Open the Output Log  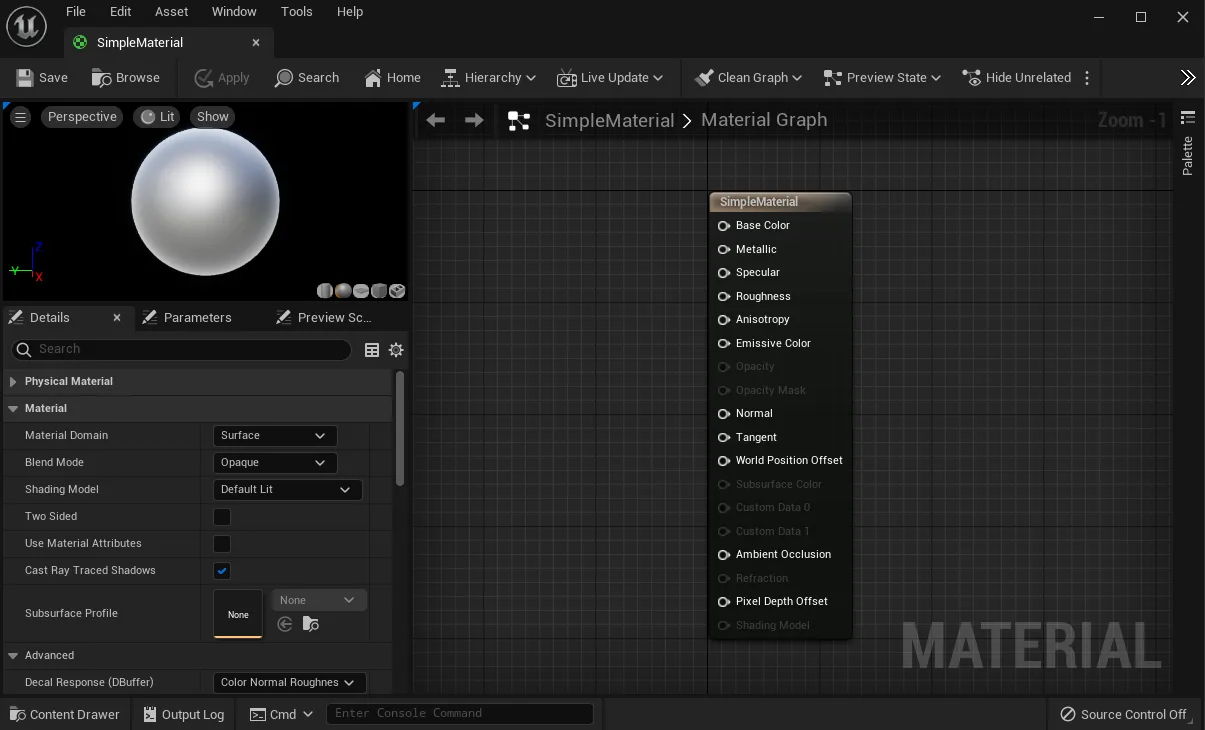click(x=183, y=714)
